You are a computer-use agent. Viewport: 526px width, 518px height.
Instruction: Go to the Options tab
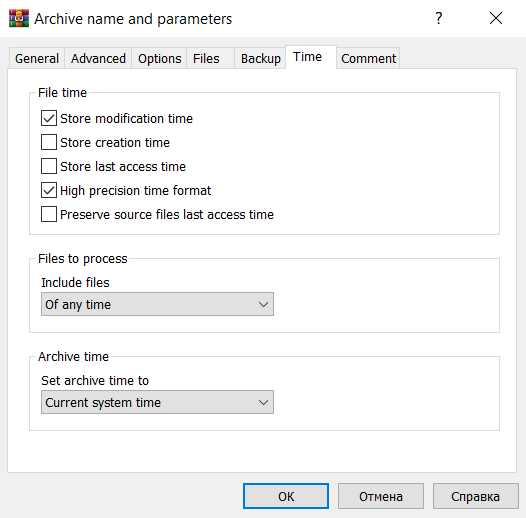159,59
